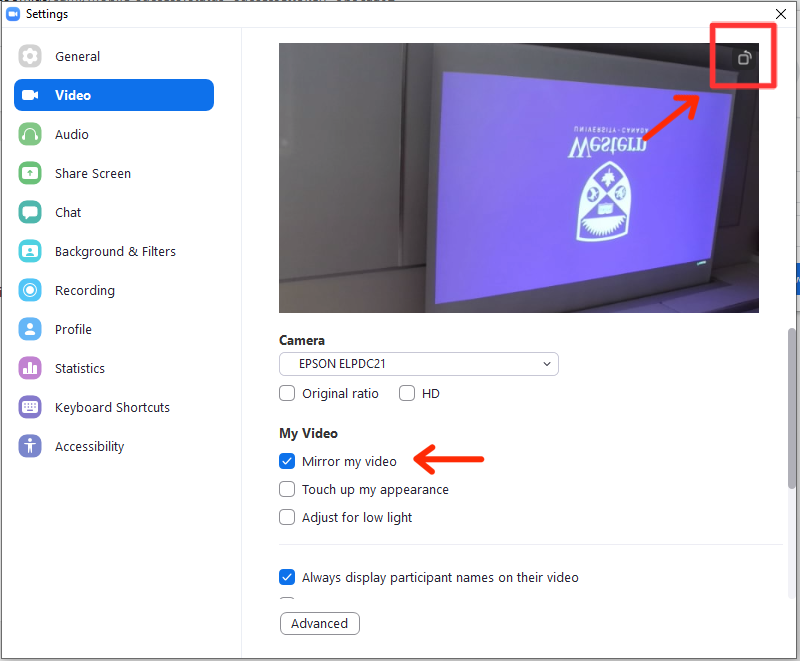
Task: Show Recording settings
Action: pos(114,290)
